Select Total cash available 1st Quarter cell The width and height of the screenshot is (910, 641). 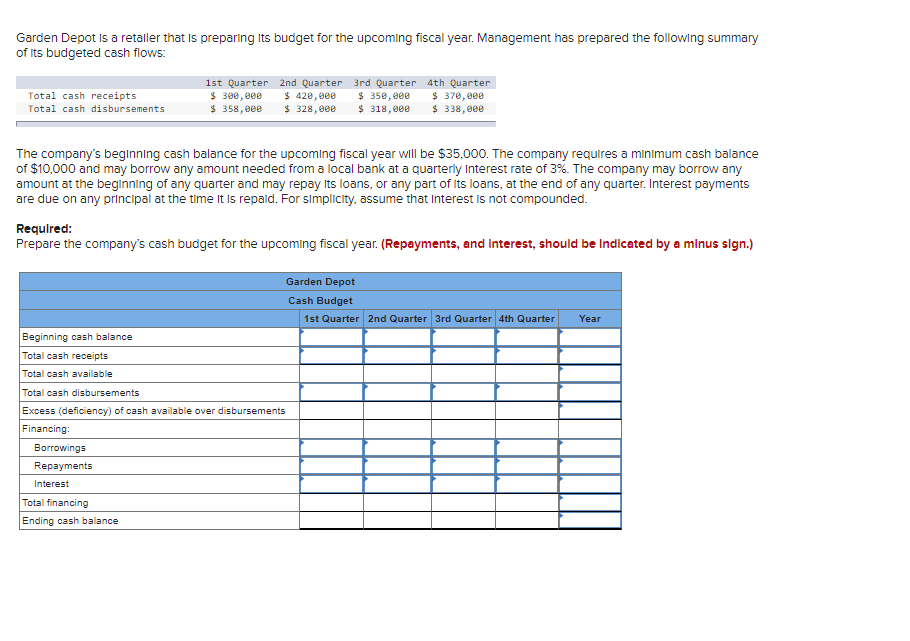coord(331,373)
